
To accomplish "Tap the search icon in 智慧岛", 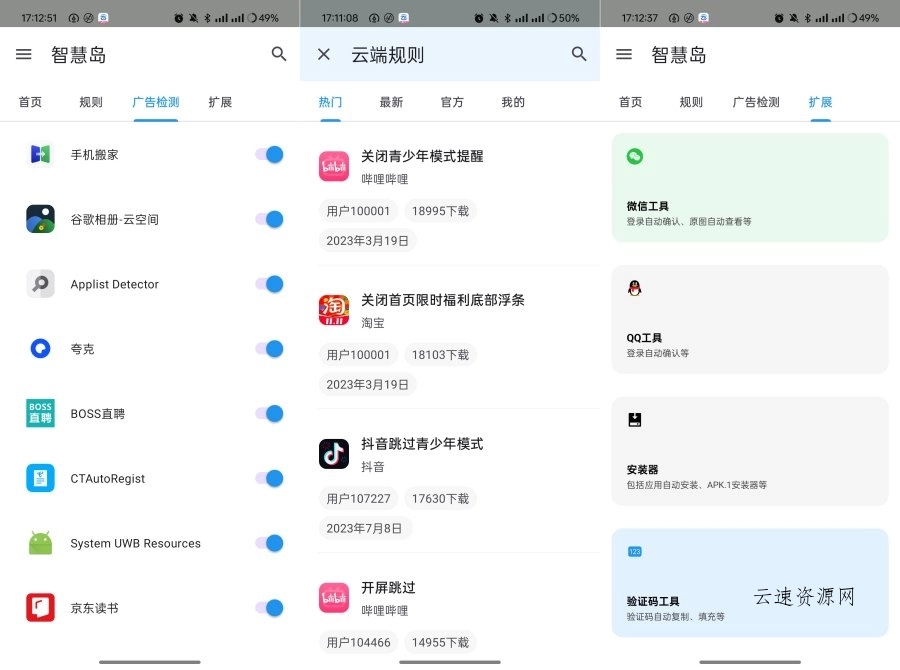I will [x=279, y=54].
